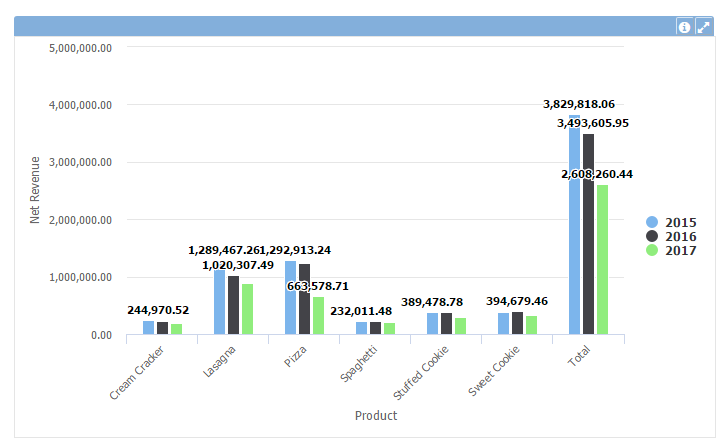
Task: Click the green 2017 legend color dot
Action: click(653, 250)
